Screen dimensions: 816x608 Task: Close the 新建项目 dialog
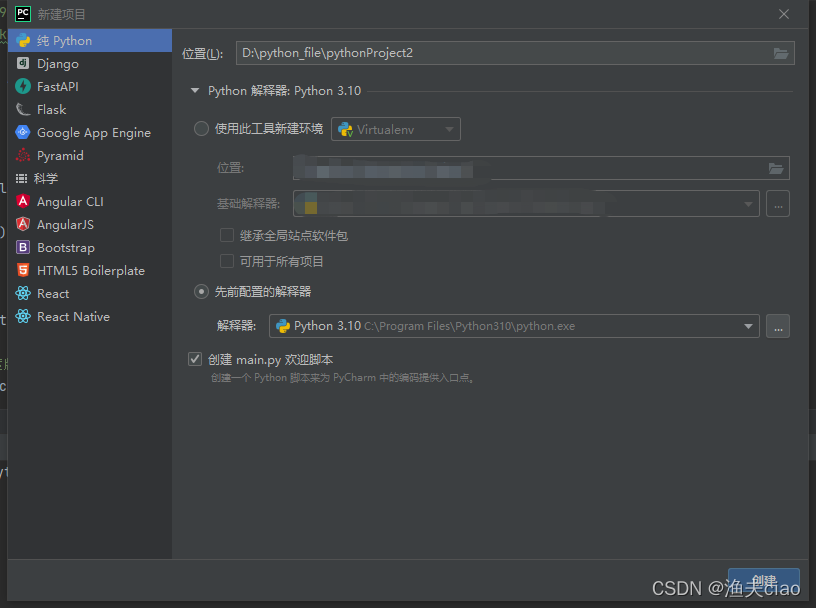[784, 14]
